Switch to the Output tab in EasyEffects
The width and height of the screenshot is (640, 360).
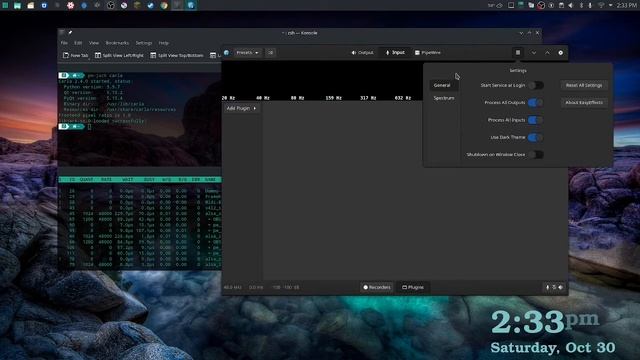(362, 53)
